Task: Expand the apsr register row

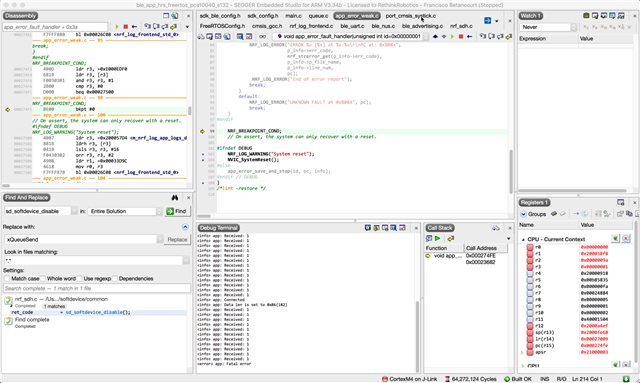Action: [522, 352]
